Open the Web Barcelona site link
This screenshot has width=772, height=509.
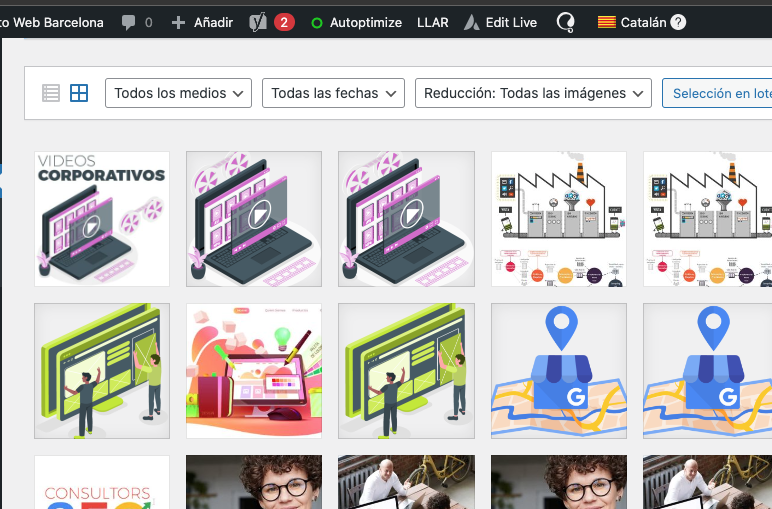pyautogui.click(x=56, y=22)
